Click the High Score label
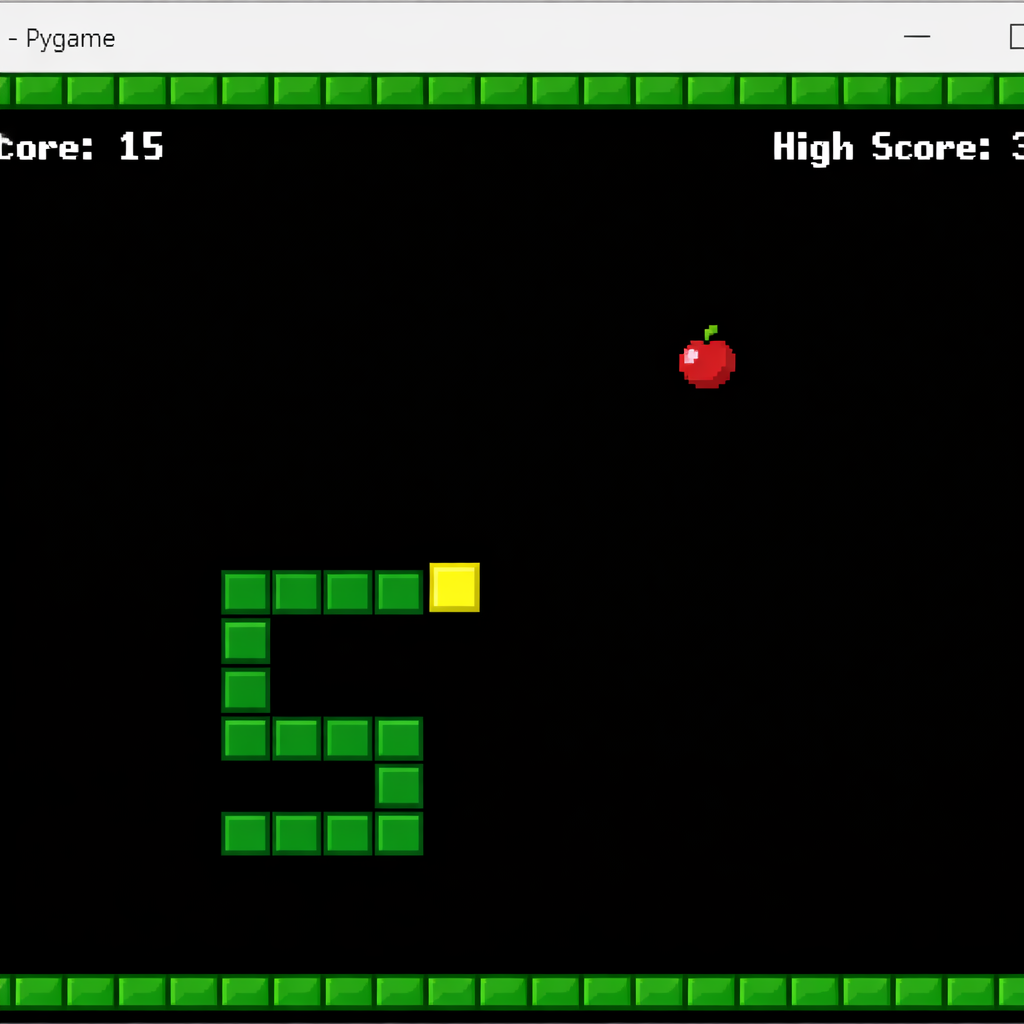 [882, 148]
